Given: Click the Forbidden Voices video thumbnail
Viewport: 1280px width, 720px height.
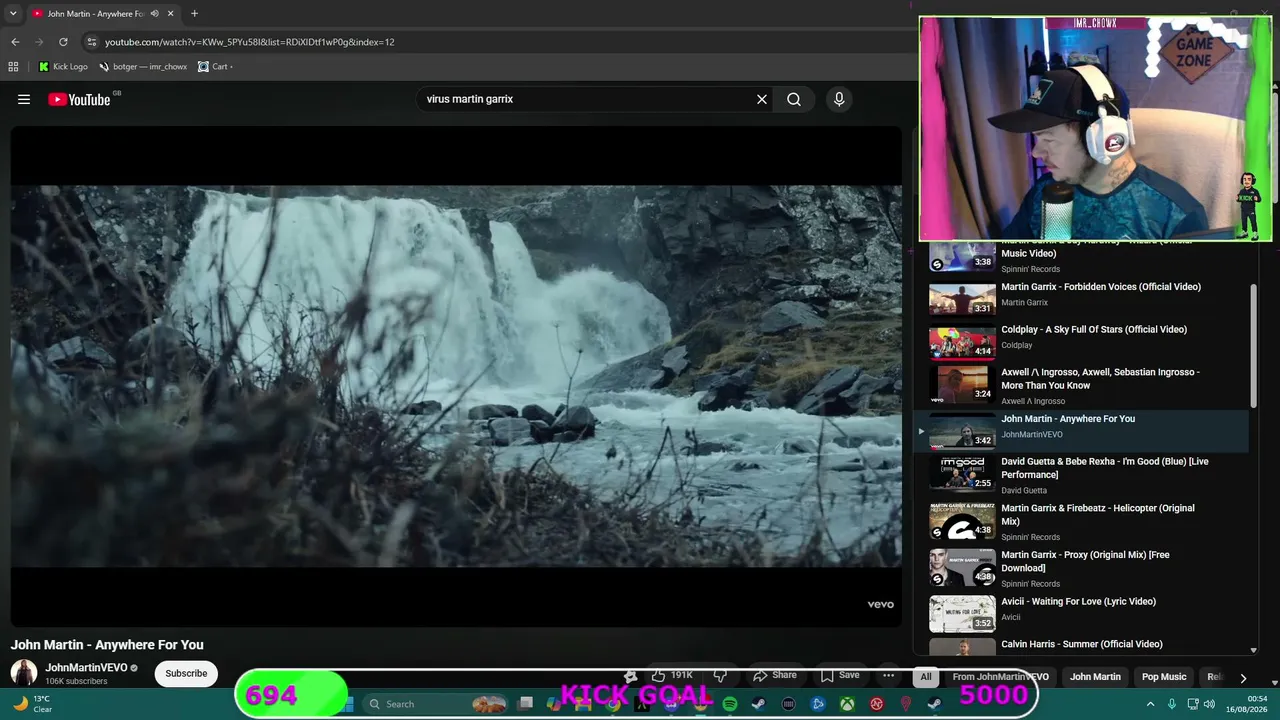Looking at the screenshot, I should tap(962, 299).
